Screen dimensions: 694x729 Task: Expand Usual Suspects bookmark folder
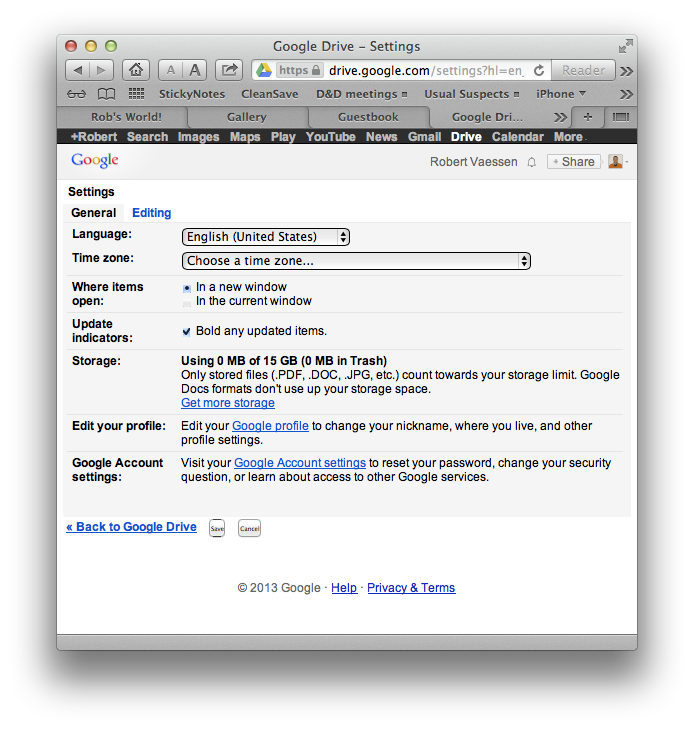(x=471, y=94)
